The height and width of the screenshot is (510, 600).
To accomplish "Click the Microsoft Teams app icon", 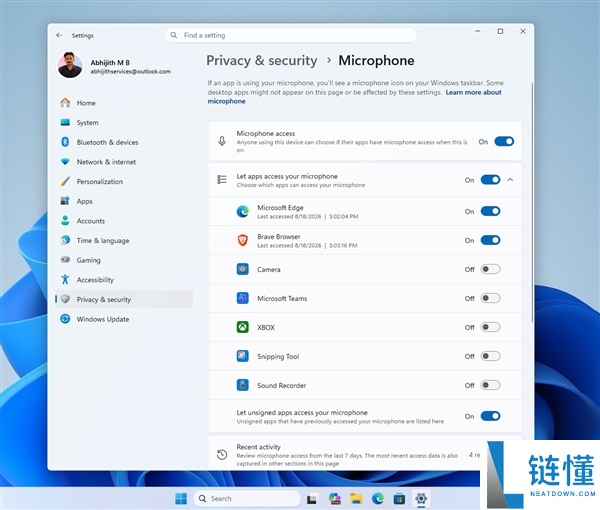I will coord(243,298).
